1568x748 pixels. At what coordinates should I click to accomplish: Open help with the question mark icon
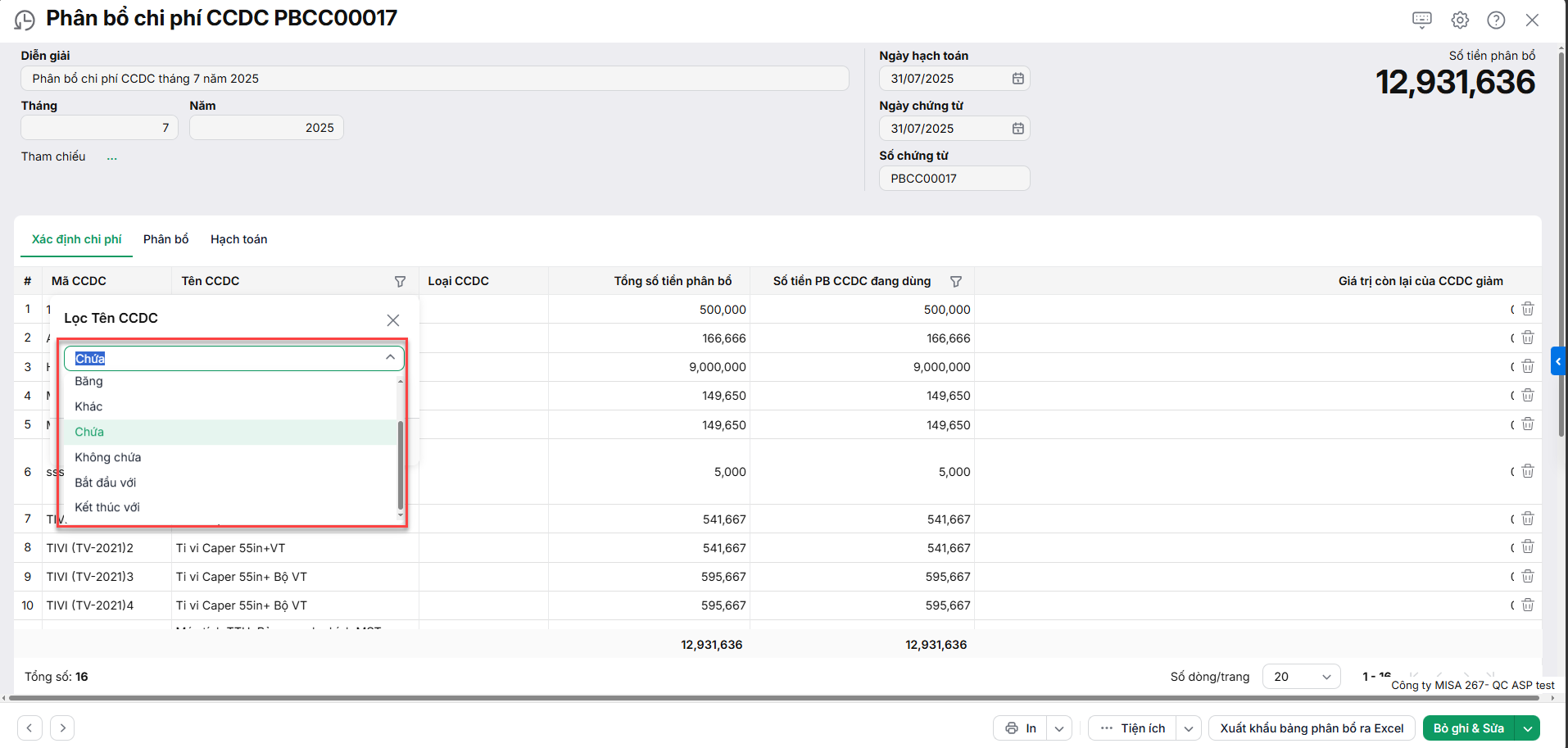point(1496,20)
